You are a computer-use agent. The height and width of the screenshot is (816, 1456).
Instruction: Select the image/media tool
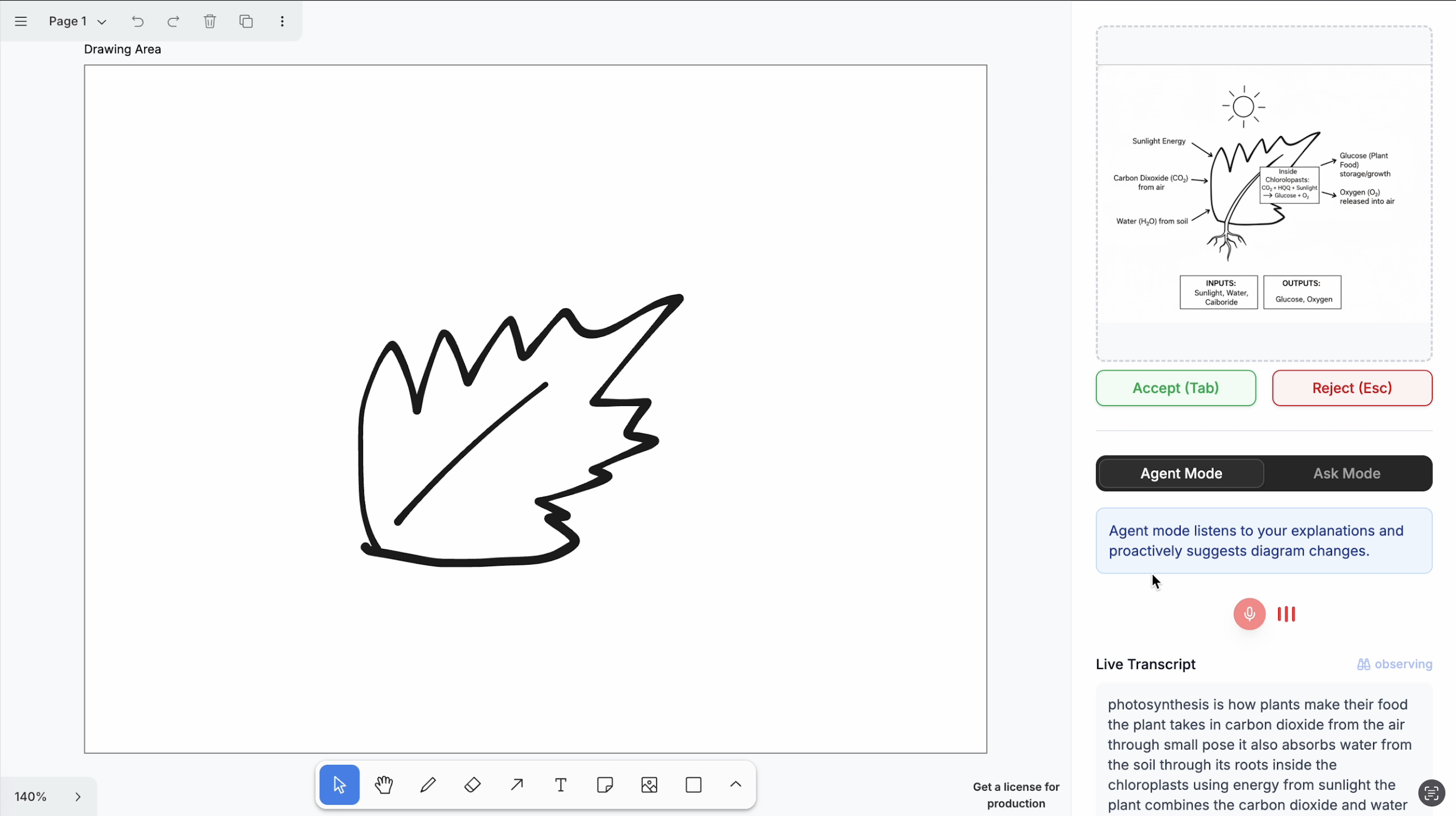click(649, 784)
